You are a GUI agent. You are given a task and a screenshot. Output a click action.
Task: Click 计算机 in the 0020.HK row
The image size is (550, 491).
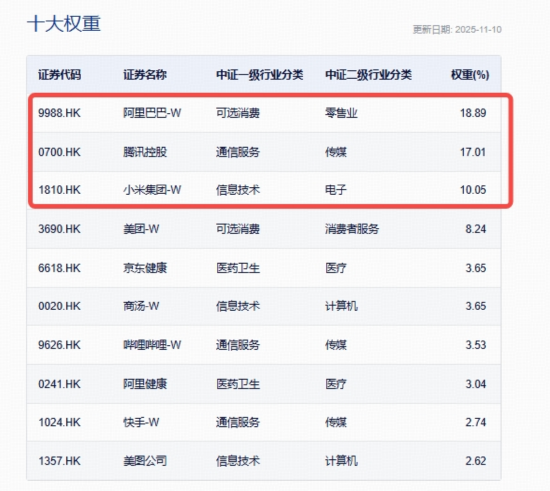(x=341, y=306)
